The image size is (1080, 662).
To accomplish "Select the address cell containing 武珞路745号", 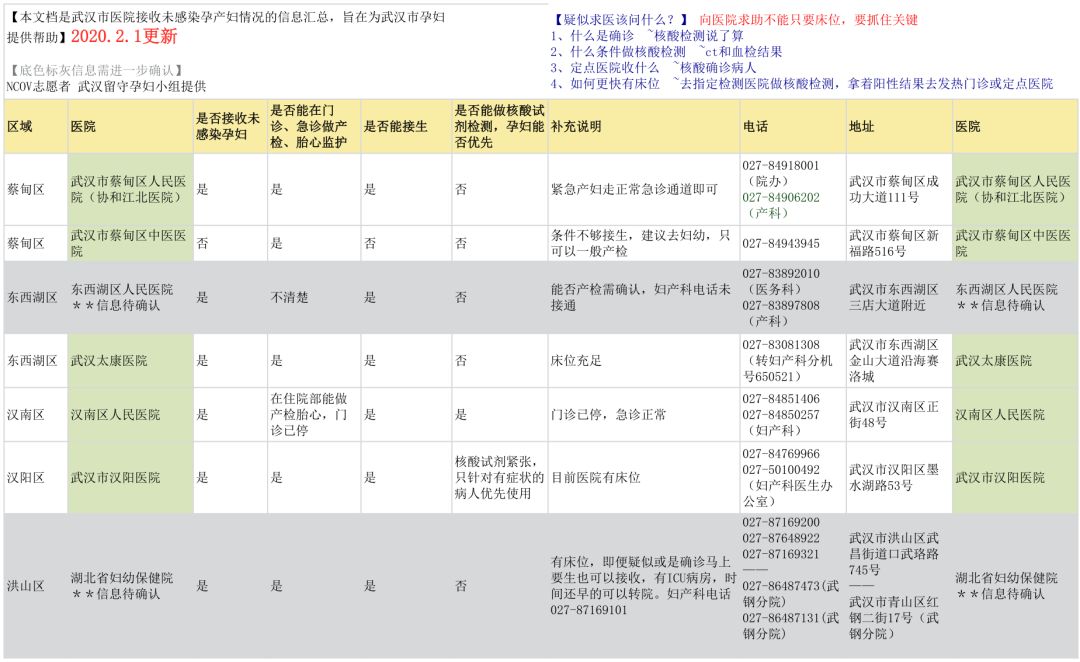I will (x=899, y=586).
